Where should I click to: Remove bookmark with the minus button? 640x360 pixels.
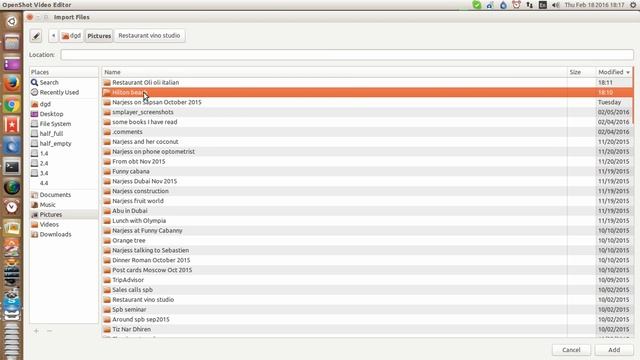[x=49, y=331]
